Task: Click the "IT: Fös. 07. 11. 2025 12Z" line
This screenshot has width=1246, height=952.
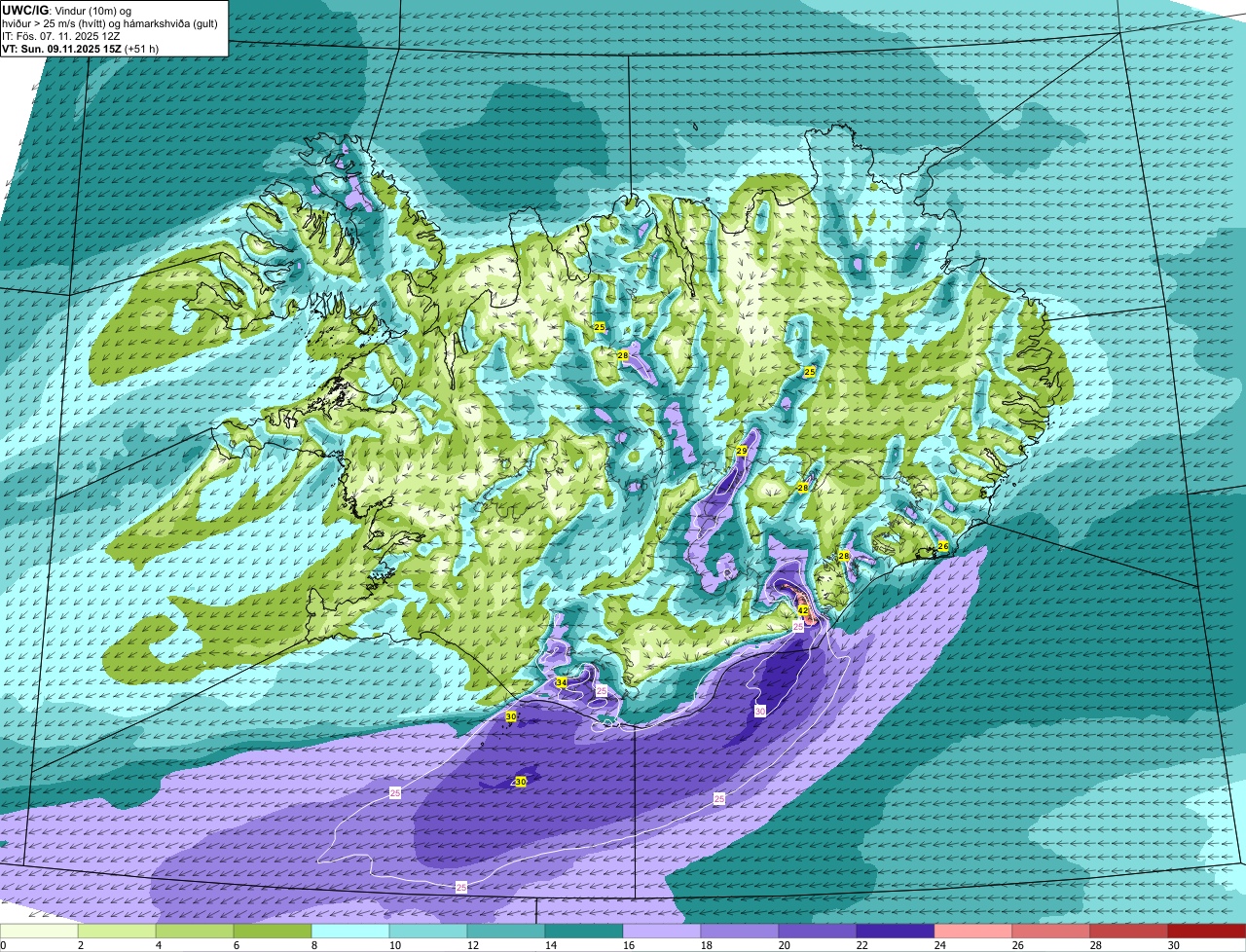Action: tap(60, 36)
